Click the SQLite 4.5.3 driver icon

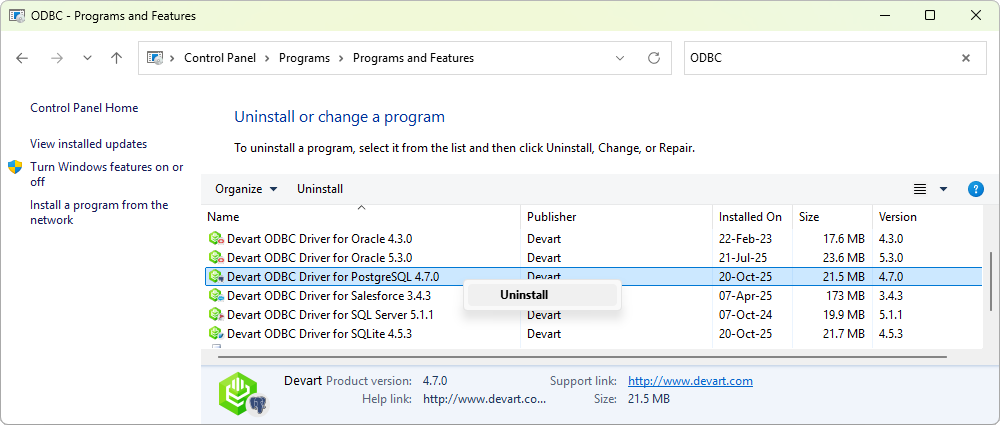tap(217, 334)
